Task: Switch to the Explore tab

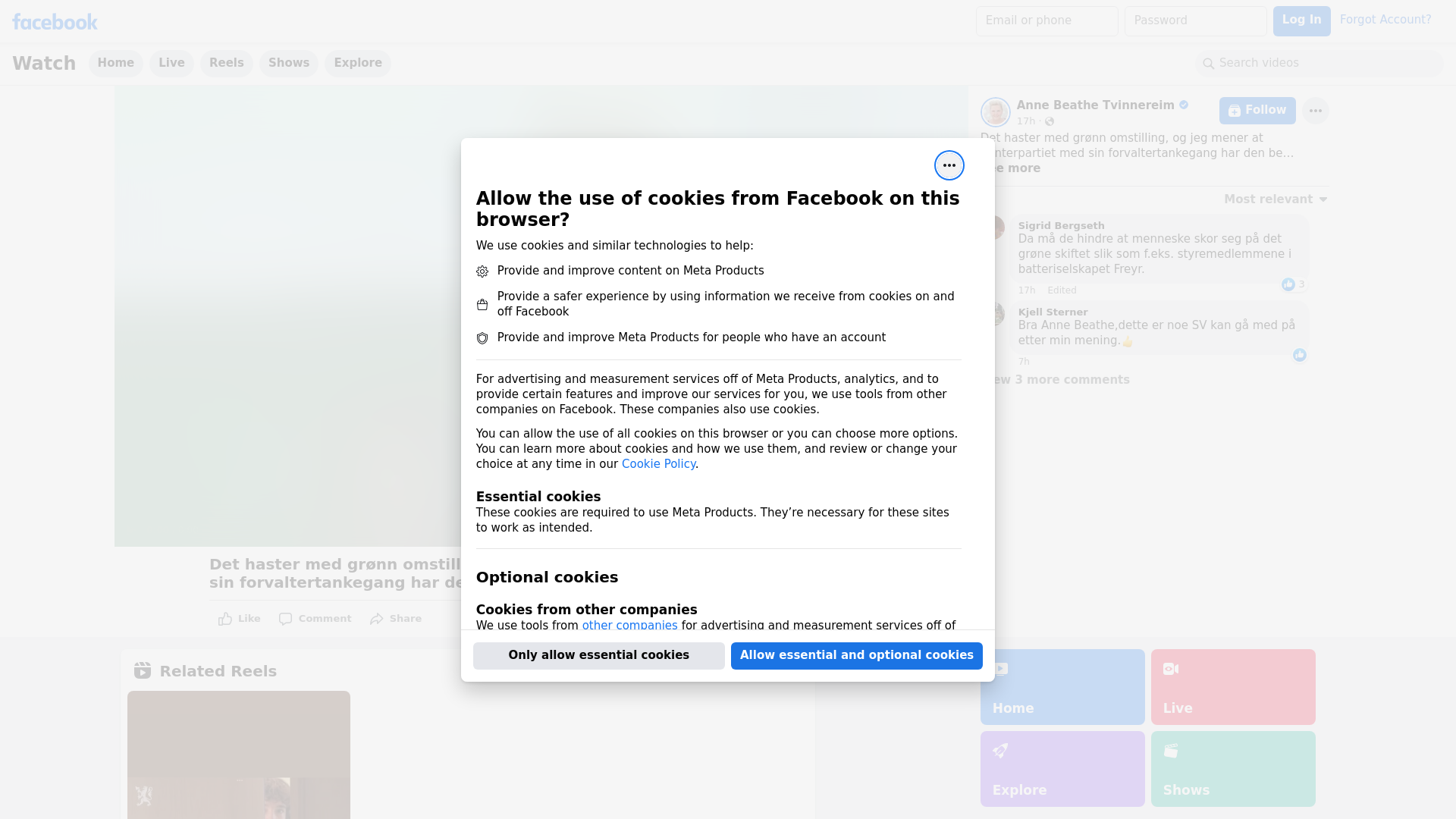Action: (358, 63)
